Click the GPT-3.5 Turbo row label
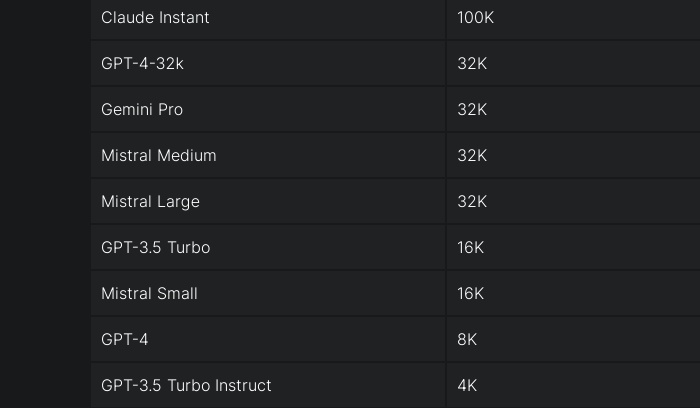 tap(155, 248)
